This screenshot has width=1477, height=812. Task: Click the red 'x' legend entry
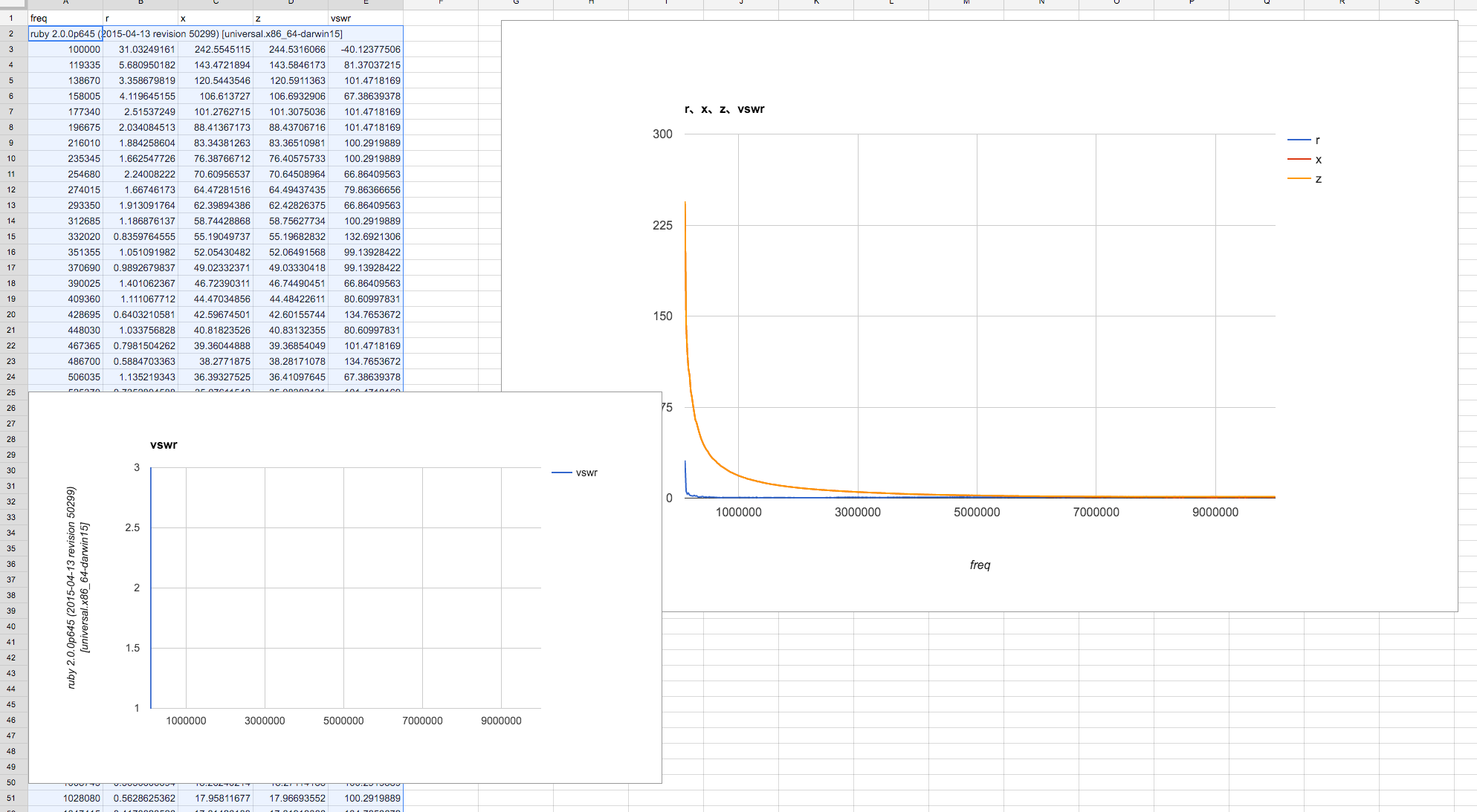[x=1318, y=160]
